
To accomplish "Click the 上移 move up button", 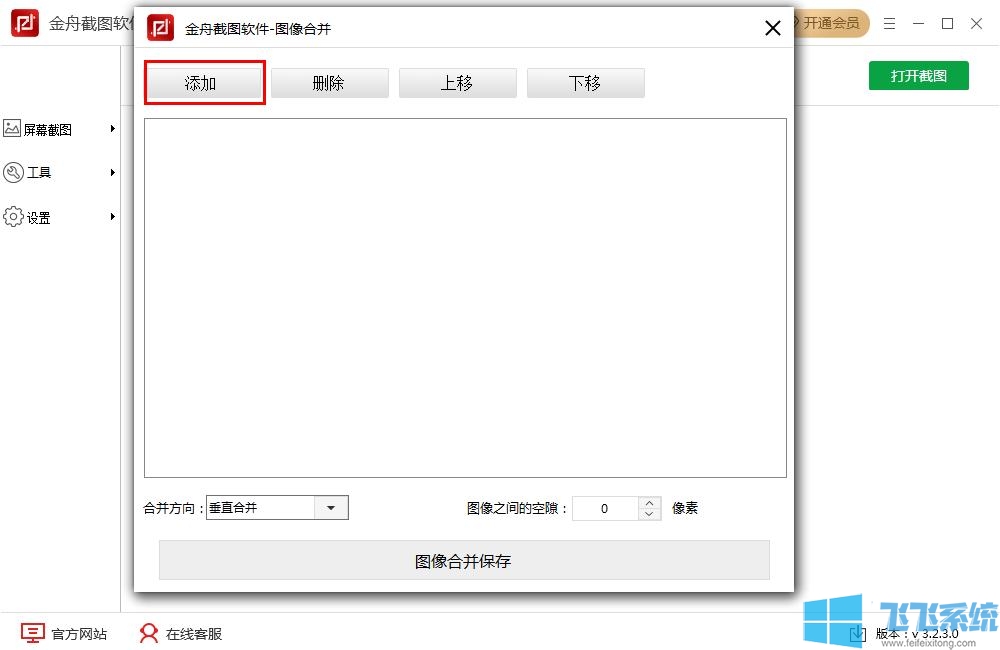I will click(457, 83).
